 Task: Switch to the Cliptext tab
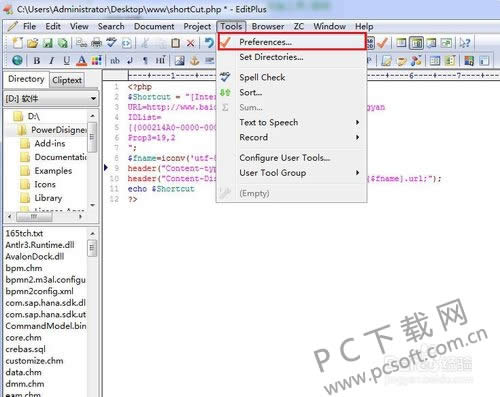coord(67,80)
